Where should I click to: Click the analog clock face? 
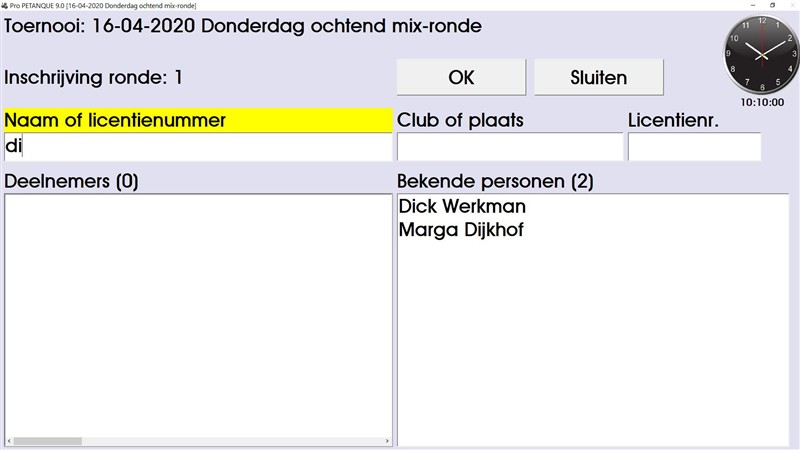point(761,54)
